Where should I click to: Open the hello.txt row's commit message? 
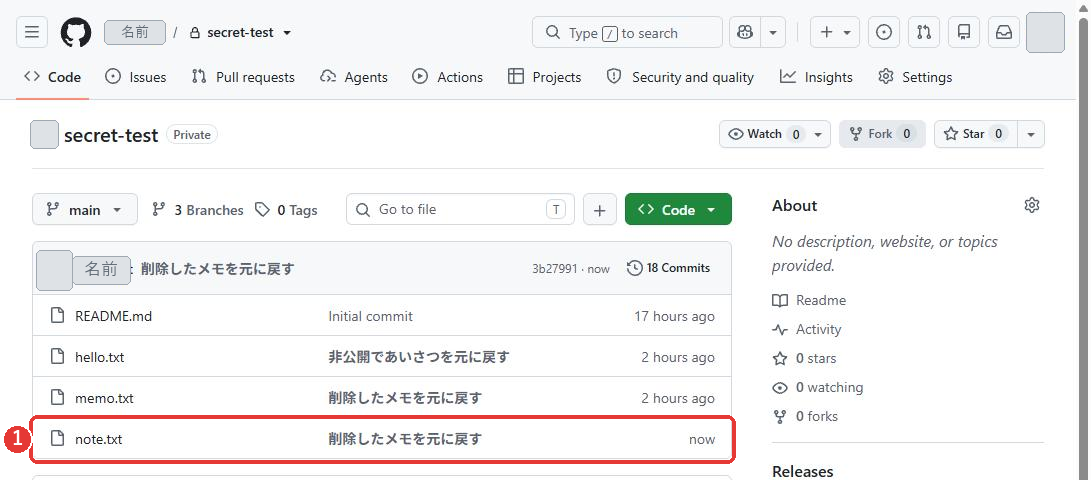(x=419, y=358)
